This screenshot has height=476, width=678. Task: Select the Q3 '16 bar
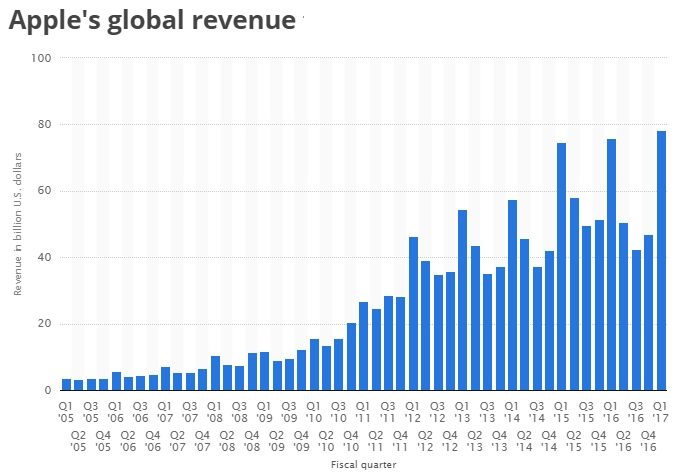(x=636, y=320)
